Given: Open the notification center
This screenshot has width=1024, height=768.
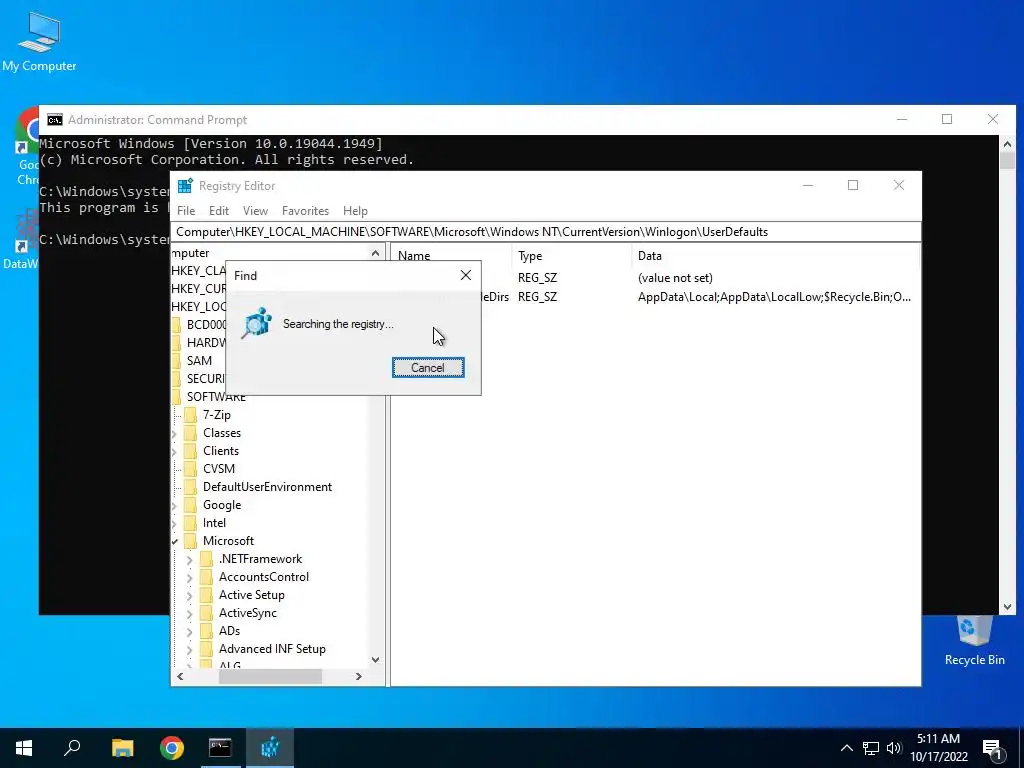Looking at the screenshot, I should point(993,749).
